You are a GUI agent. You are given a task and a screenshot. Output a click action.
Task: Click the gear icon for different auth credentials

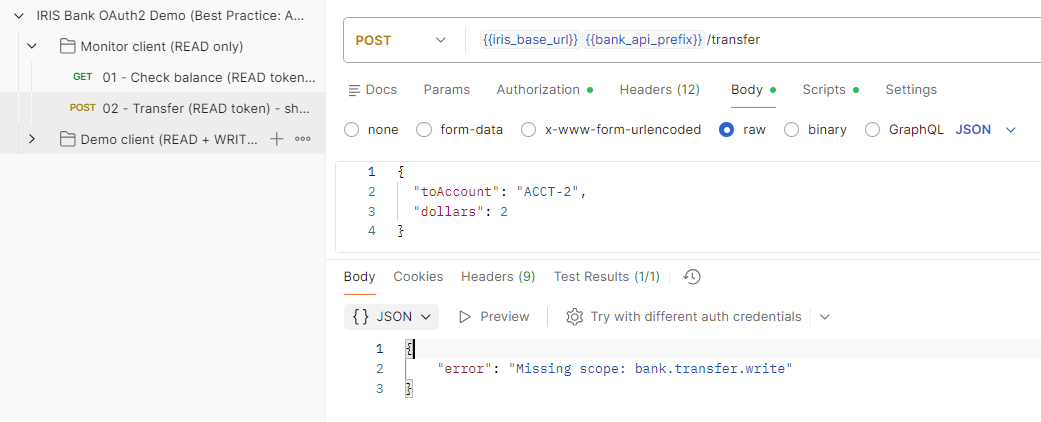(574, 317)
